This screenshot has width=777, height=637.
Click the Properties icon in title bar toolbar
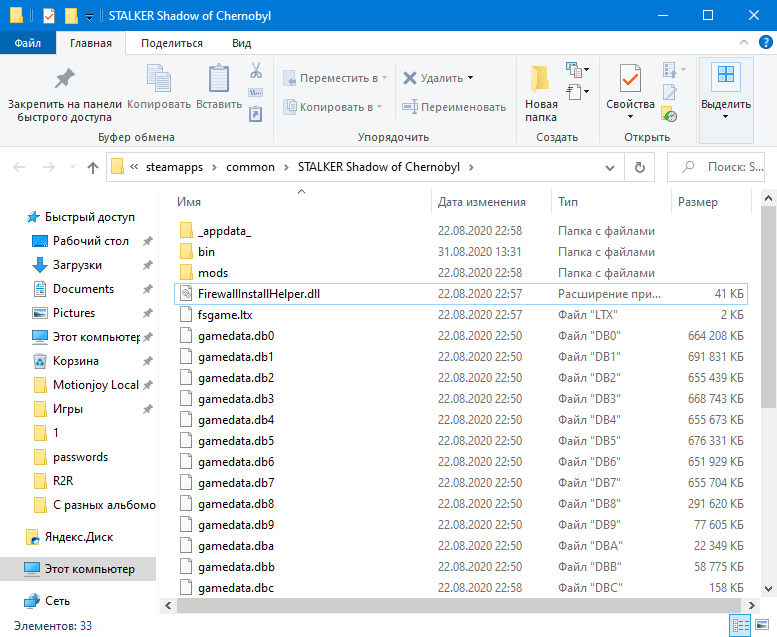(x=49, y=16)
